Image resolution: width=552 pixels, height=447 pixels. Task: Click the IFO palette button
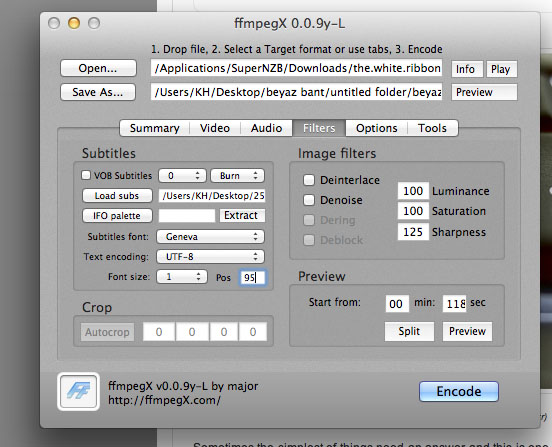click(x=117, y=215)
